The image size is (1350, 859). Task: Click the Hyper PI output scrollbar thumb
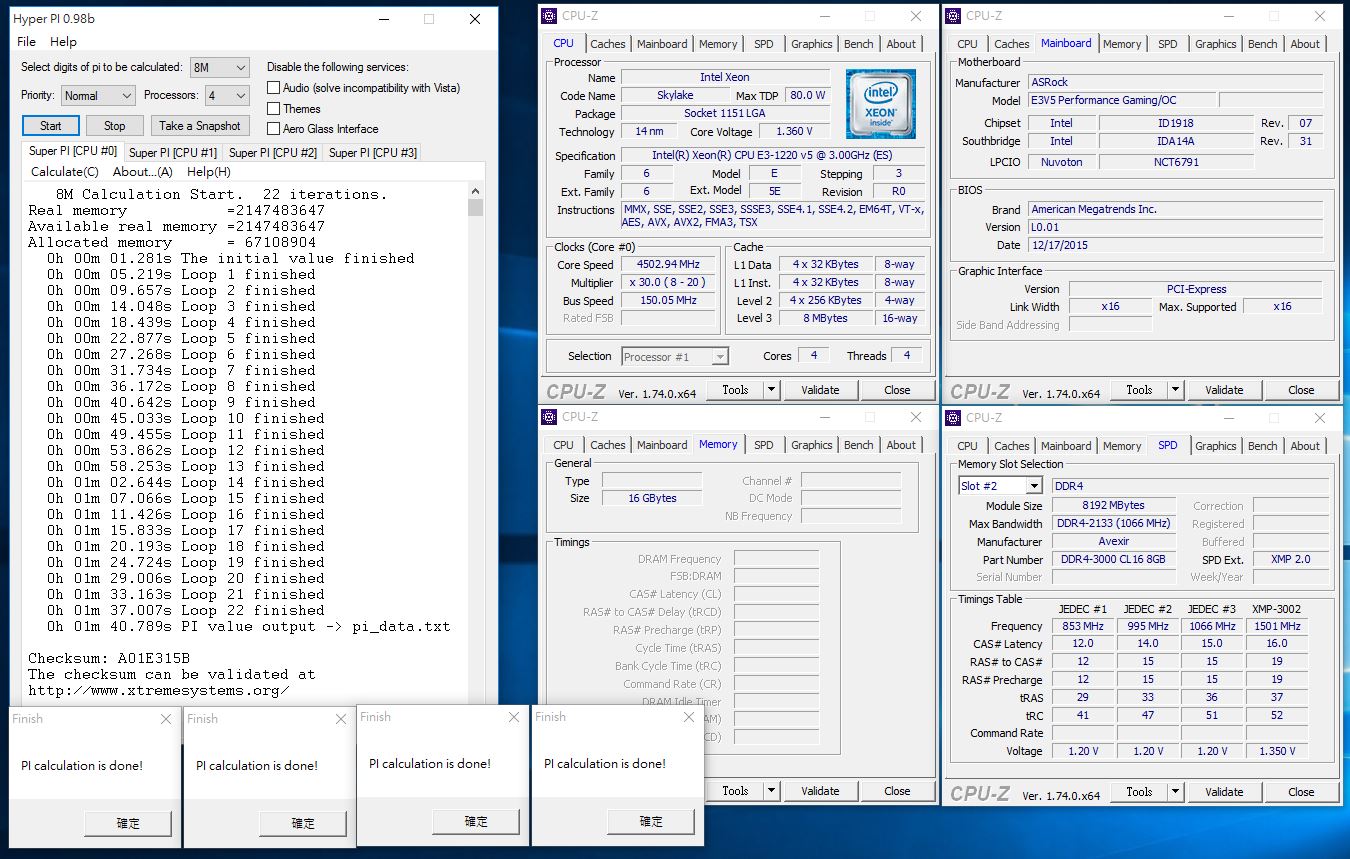click(476, 207)
